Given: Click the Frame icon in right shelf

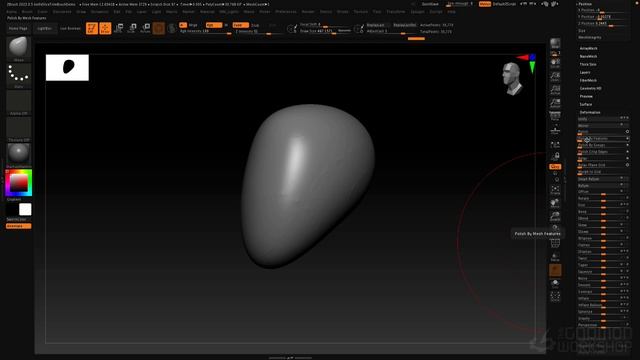Looking at the screenshot, I should 555,190.
